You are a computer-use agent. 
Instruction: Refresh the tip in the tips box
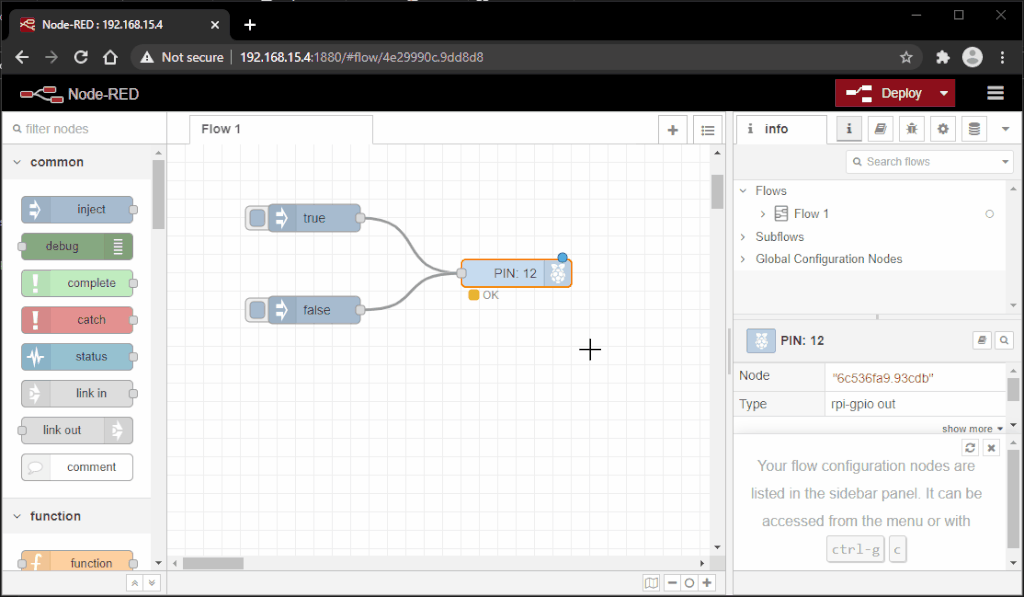(x=970, y=447)
